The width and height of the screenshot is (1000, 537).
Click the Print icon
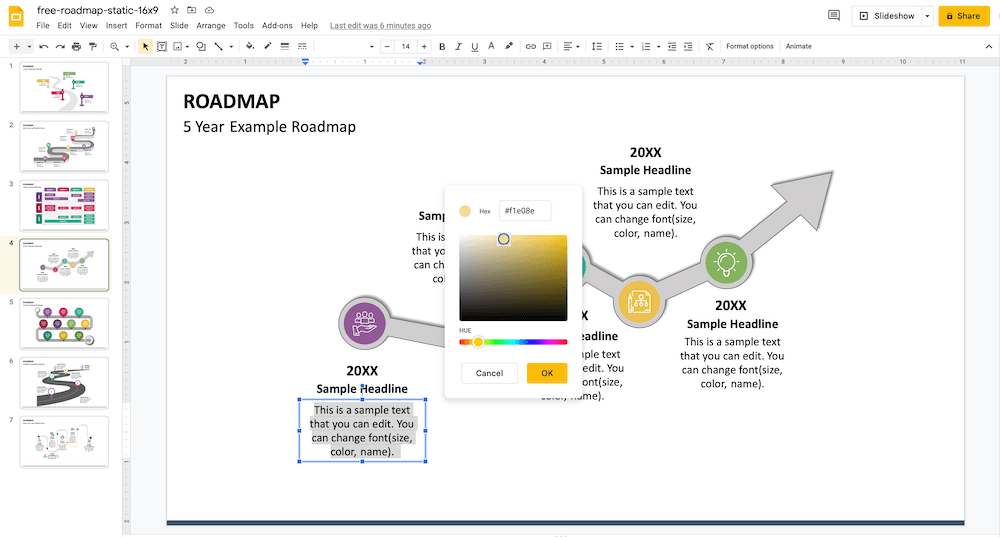coord(77,47)
